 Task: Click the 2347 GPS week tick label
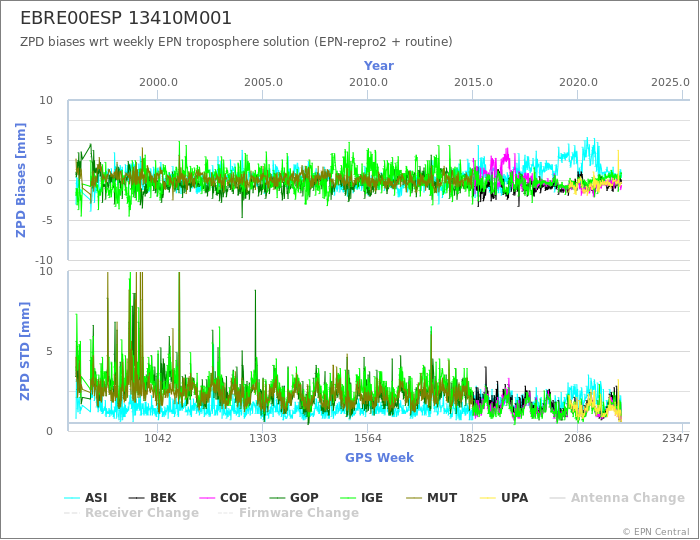(x=676, y=438)
